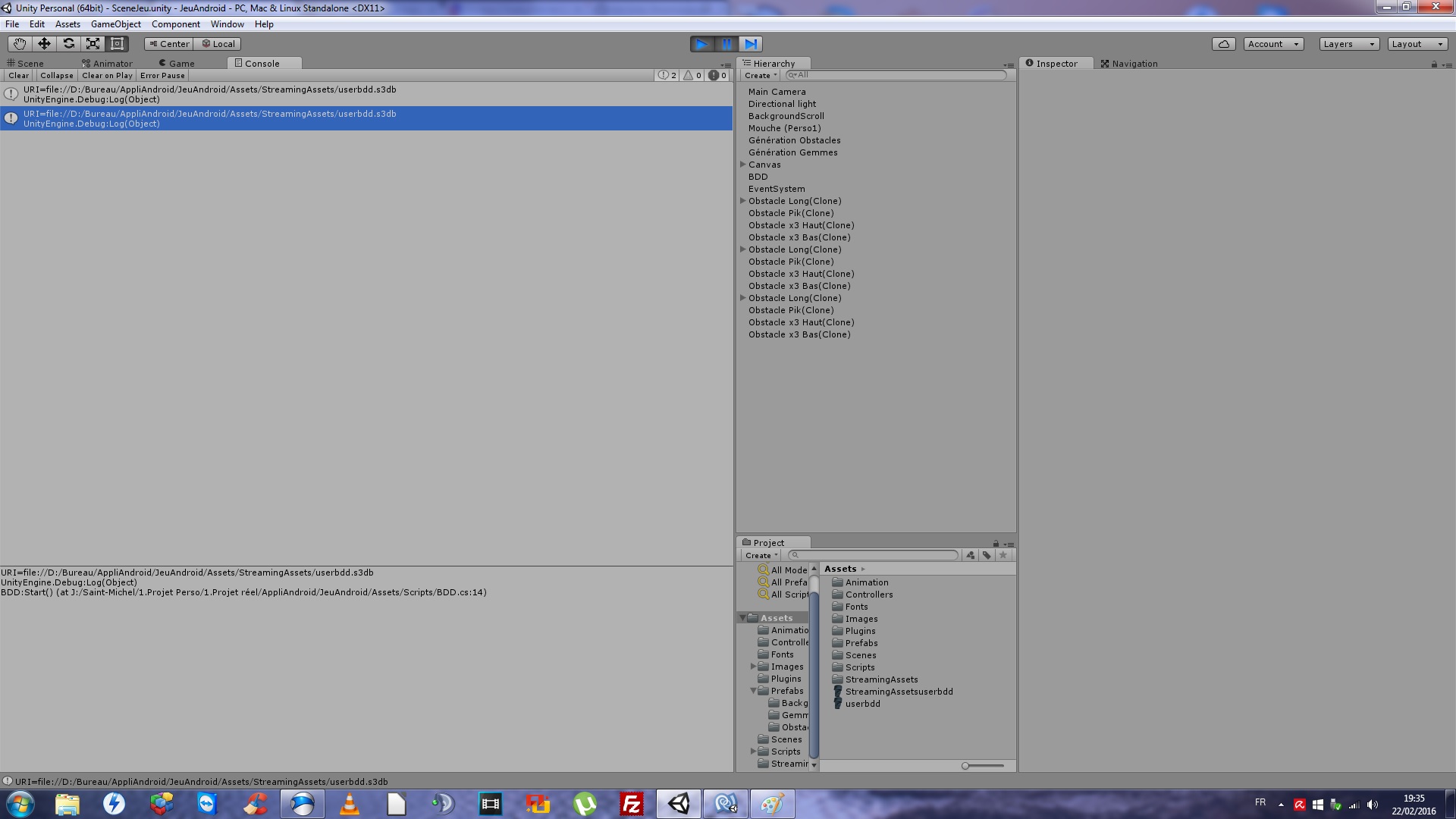Pause the running game
Image resolution: width=1456 pixels, height=819 pixels.
click(726, 44)
